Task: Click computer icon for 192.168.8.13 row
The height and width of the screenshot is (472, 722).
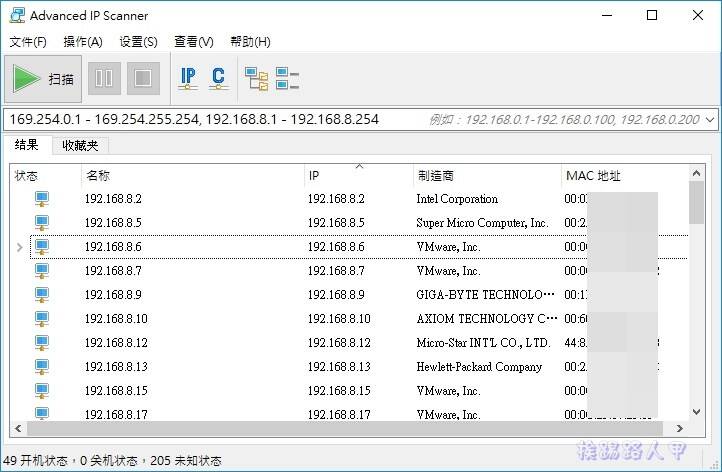Action: [x=42, y=367]
